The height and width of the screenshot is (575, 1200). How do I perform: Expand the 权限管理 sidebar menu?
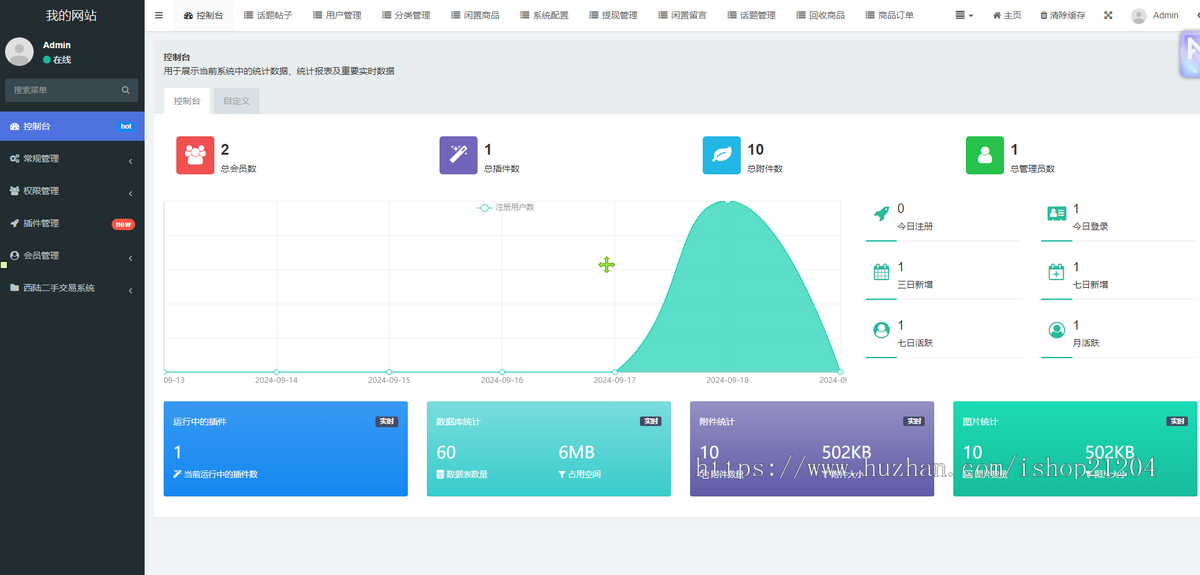pyautogui.click(x=72, y=191)
